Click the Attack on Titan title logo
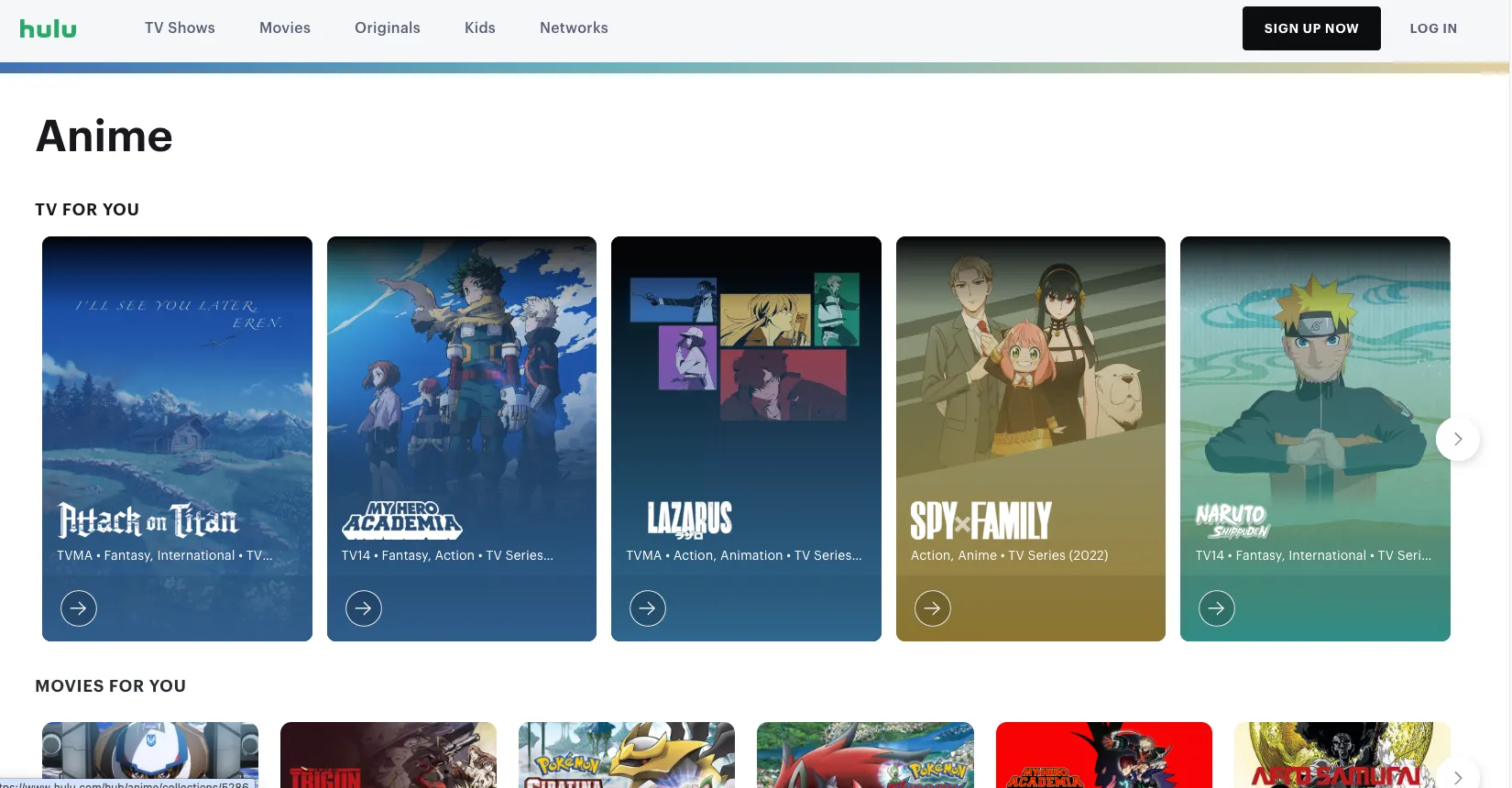 pyautogui.click(x=148, y=520)
